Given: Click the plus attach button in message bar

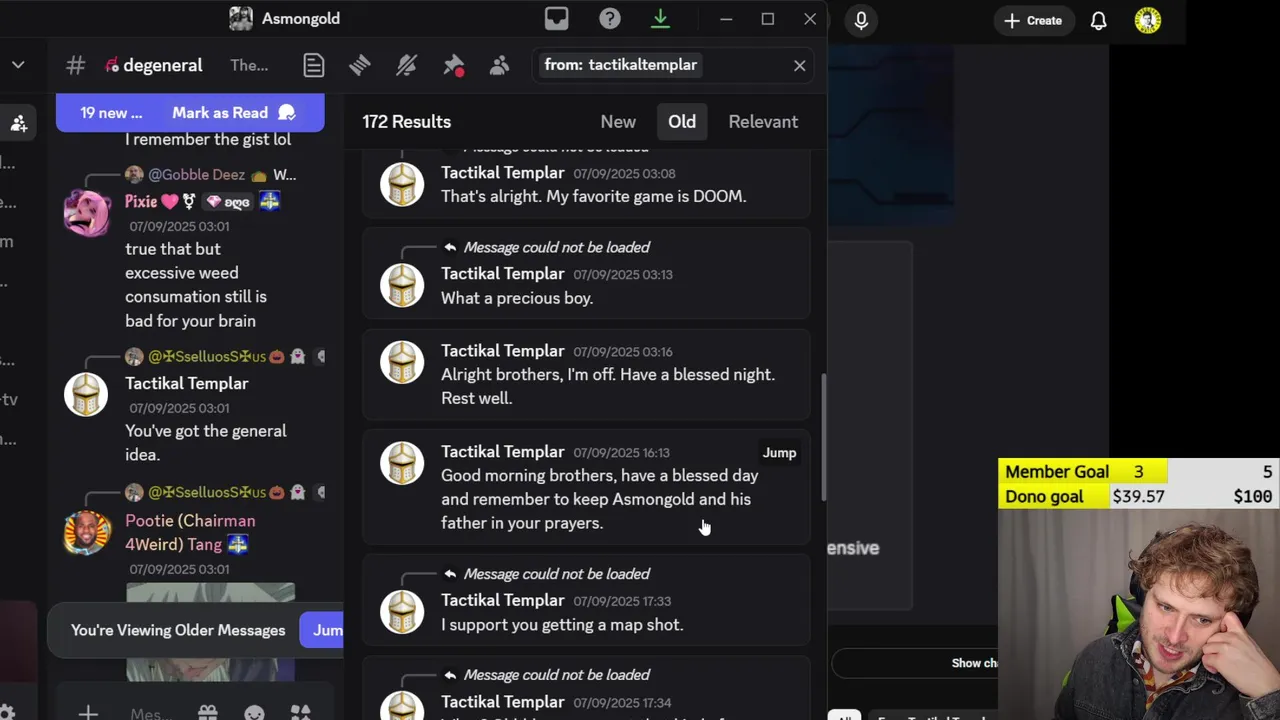Looking at the screenshot, I should (88, 713).
